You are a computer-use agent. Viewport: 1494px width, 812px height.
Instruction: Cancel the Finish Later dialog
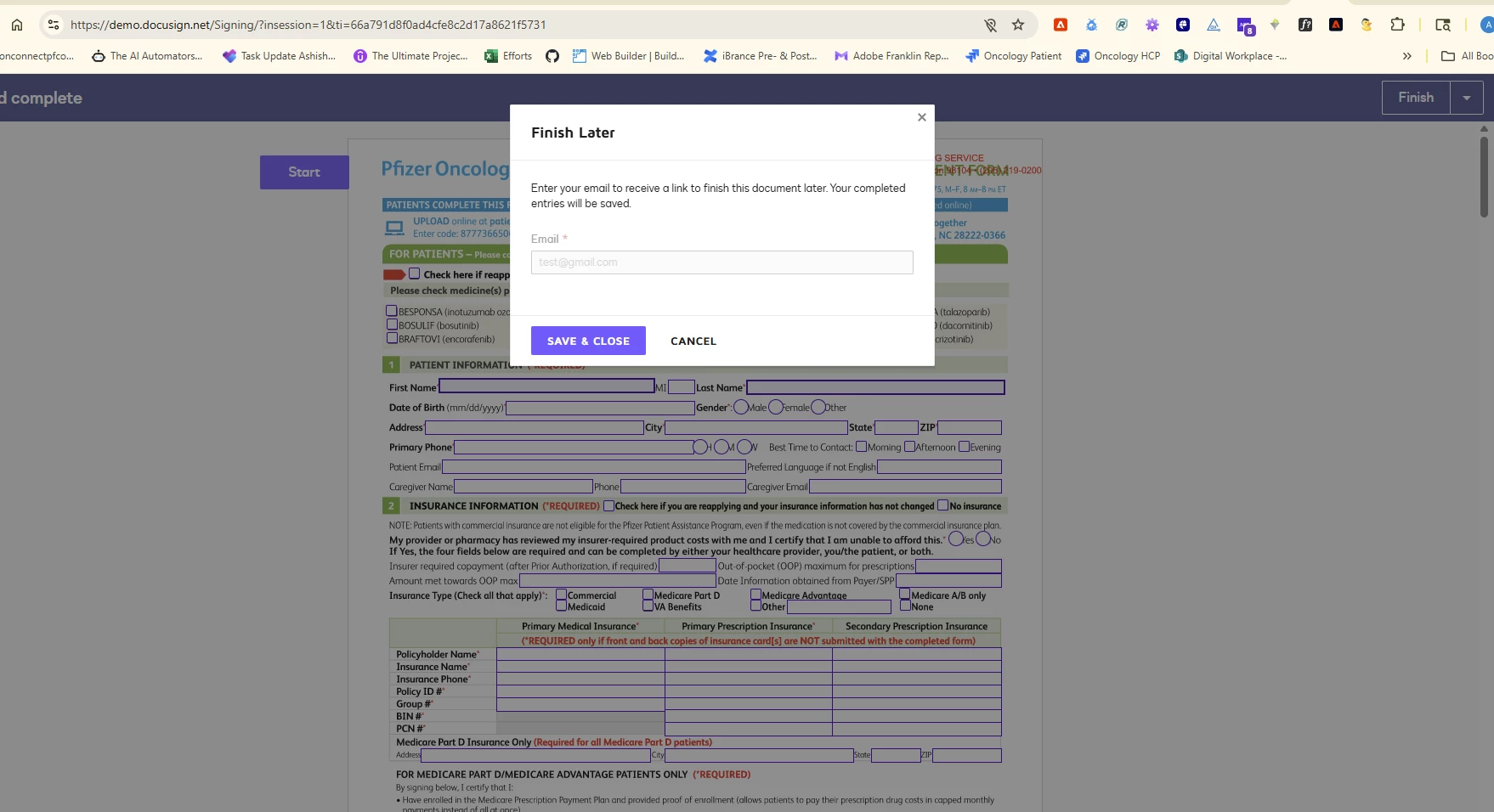693,341
